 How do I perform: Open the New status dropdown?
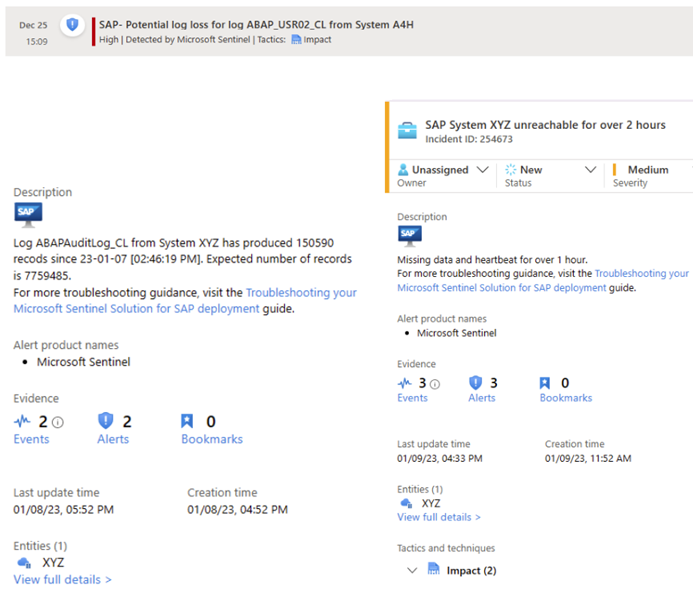coord(550,170)
